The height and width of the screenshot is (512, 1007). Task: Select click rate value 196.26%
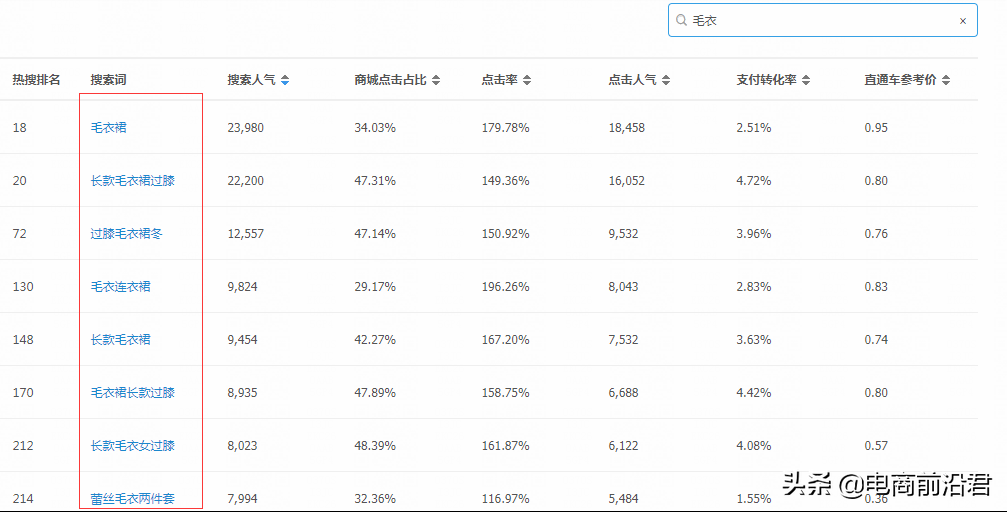tap(505, 287)
